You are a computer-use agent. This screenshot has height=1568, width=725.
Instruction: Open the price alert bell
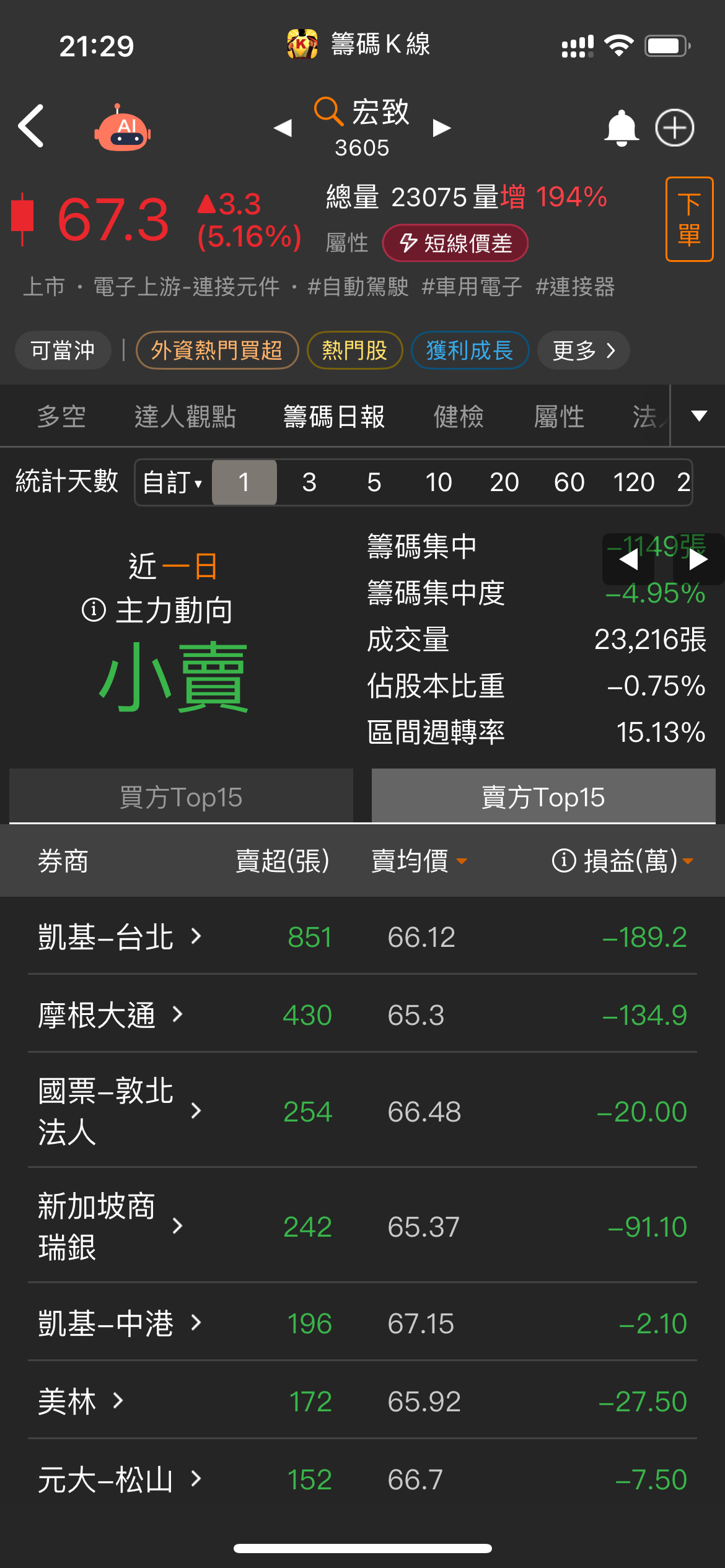click(622, 128)
